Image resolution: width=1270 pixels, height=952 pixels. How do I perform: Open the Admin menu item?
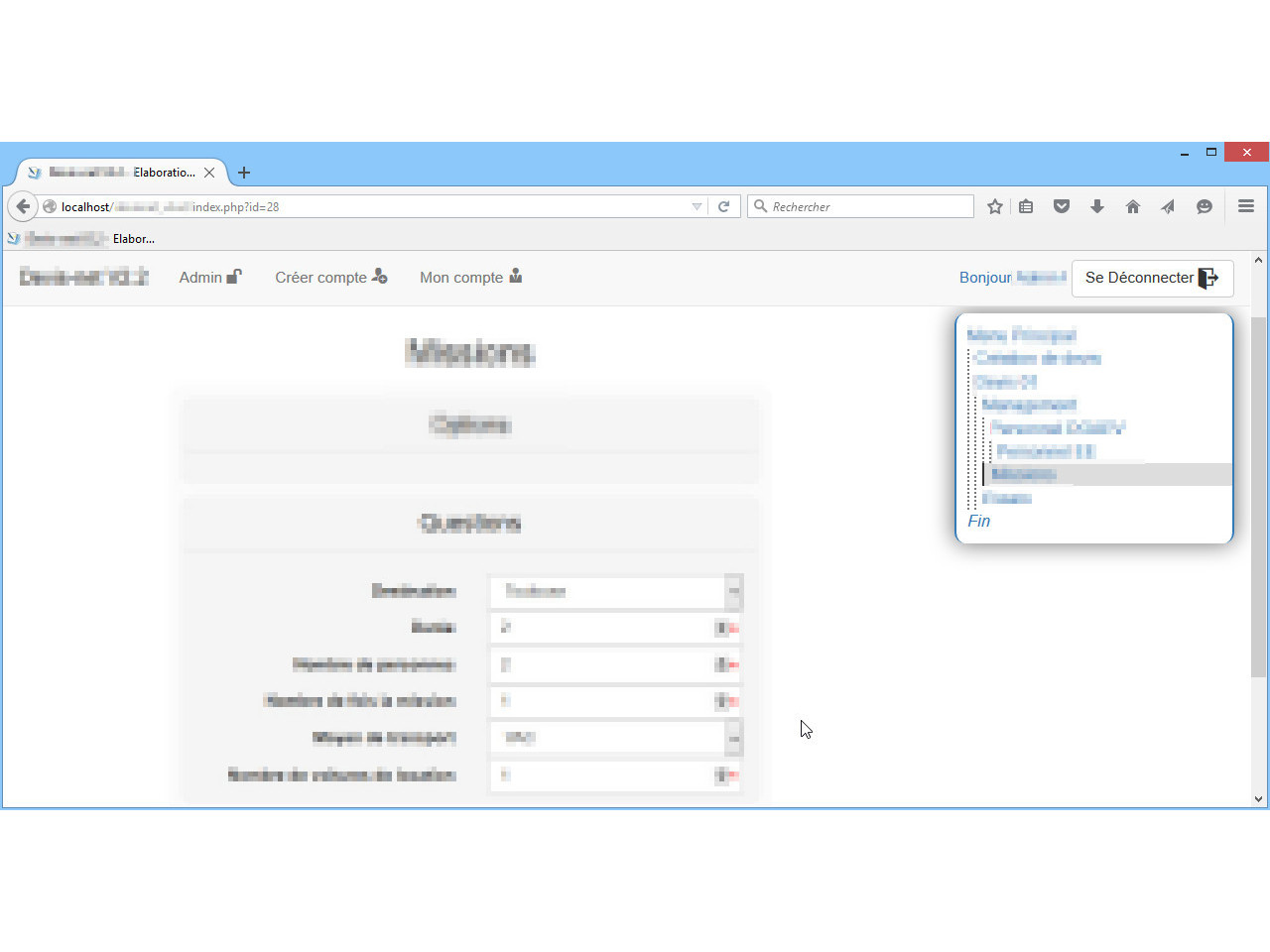click(x=210, y=278)
